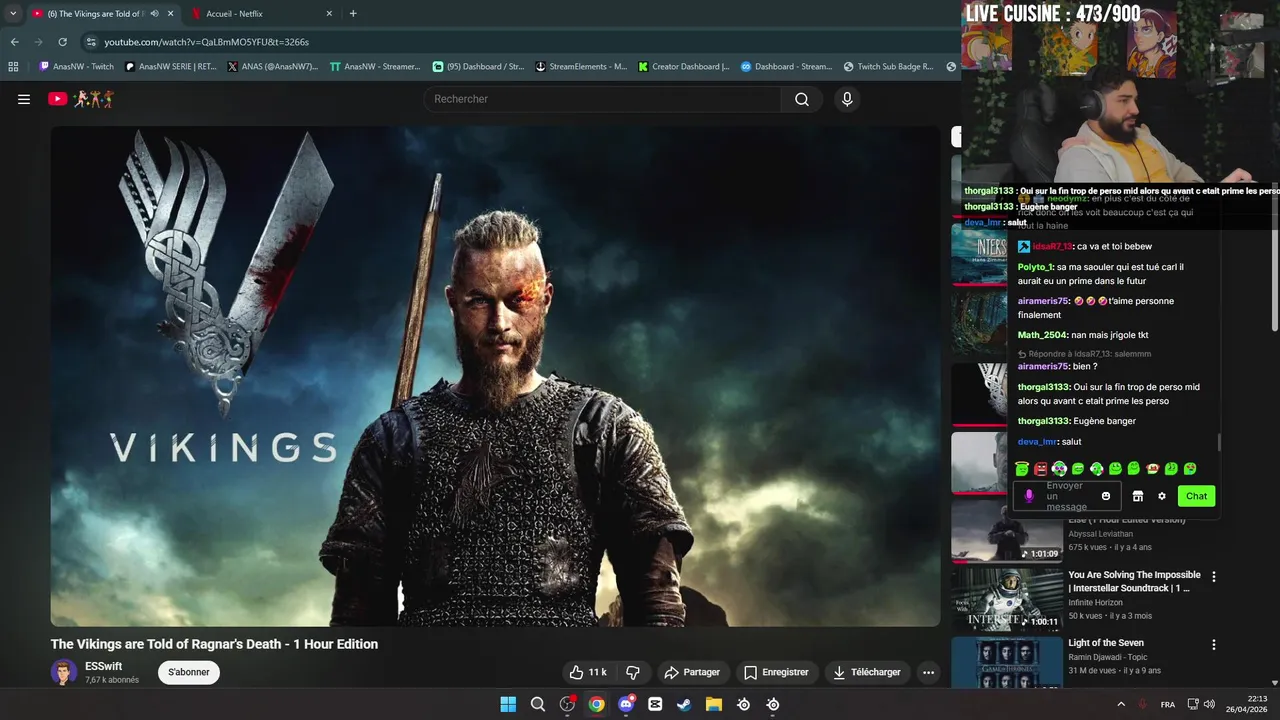View site information icon in address bar
Image resolution: width=1280 pixels, height=720 pixels.
point(91,42)
